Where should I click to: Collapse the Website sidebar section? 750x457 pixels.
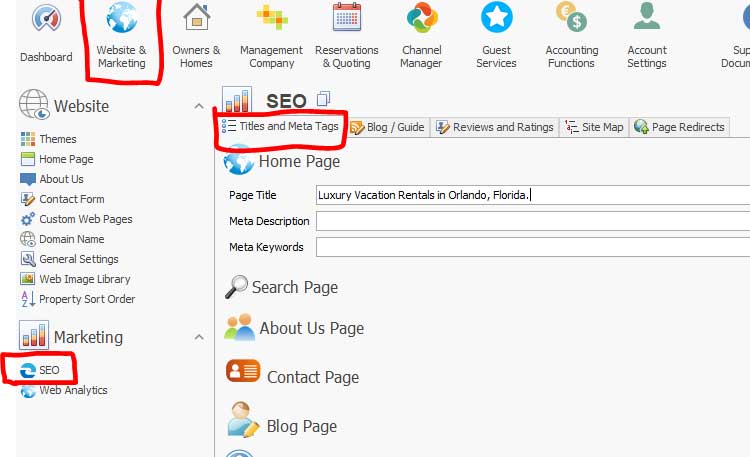click(x=198, y=106)
